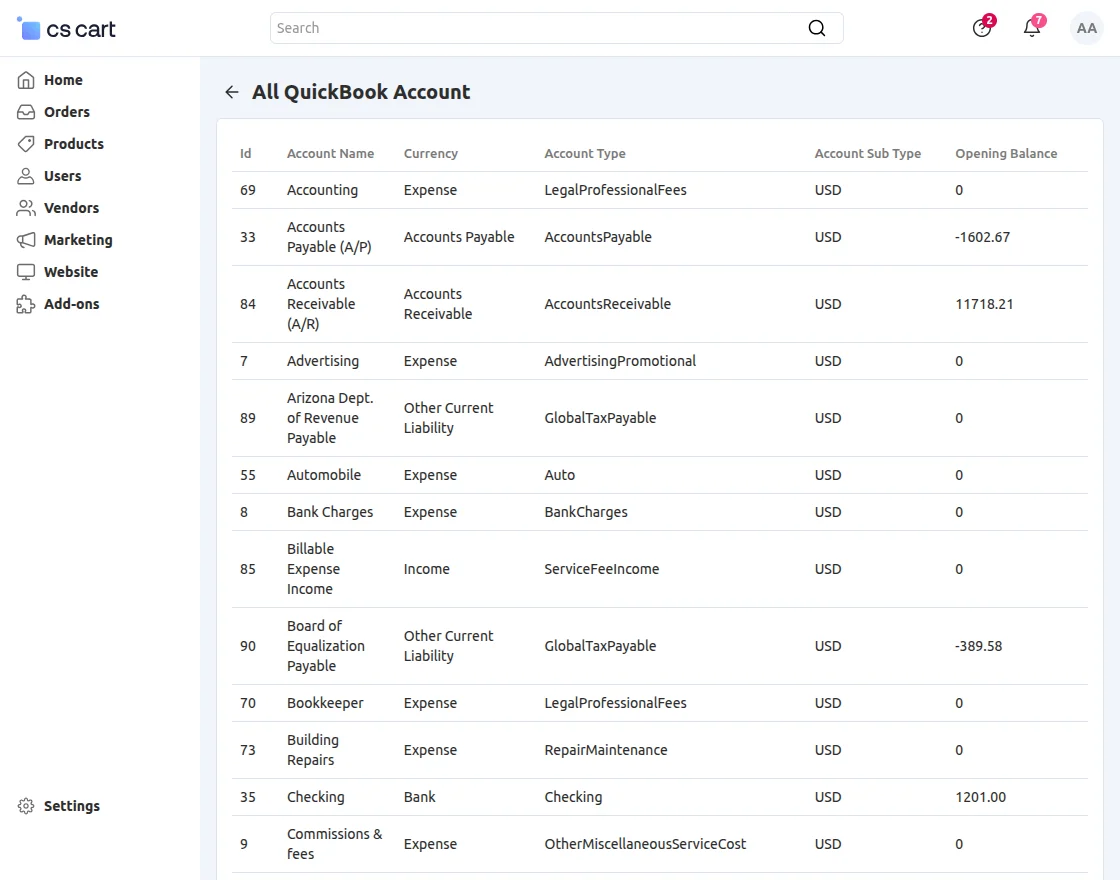Click the Users sidebar icon
Image resolution: width=1120 pixels, height=880 pixels.
[x=25, y=176]
